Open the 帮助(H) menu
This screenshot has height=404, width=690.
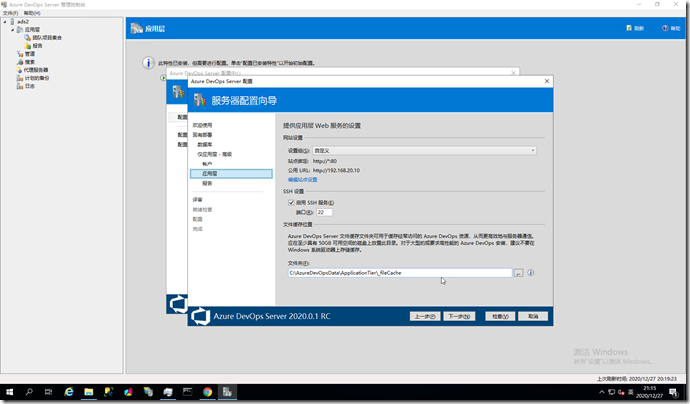point(32,13)
